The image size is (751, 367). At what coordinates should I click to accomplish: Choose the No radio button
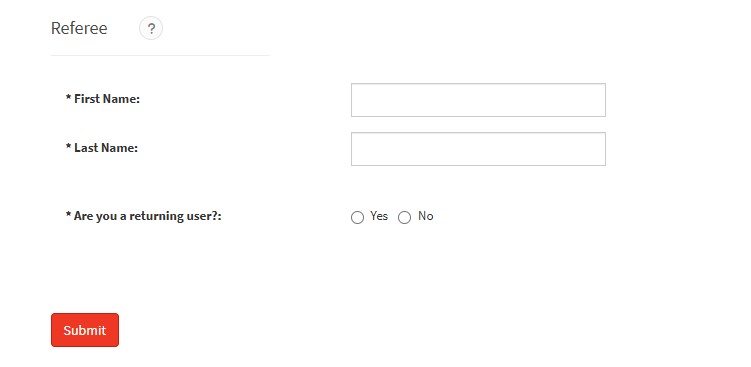pyautogui.click(x=404, y=218)
